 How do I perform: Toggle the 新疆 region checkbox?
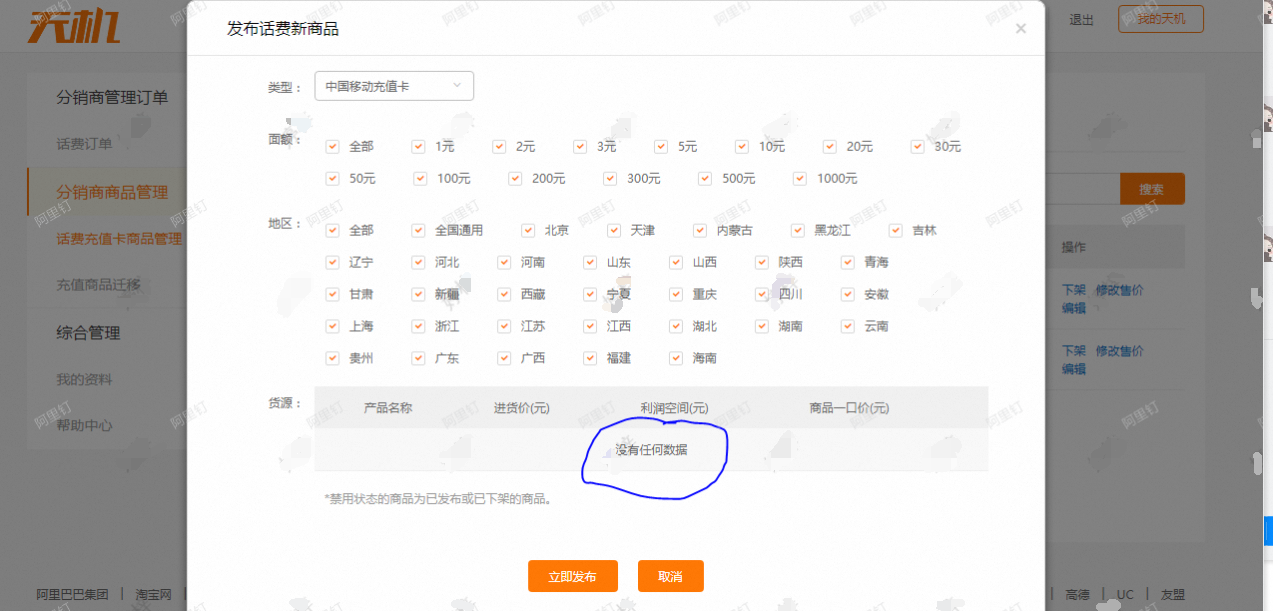click(418, 294)
